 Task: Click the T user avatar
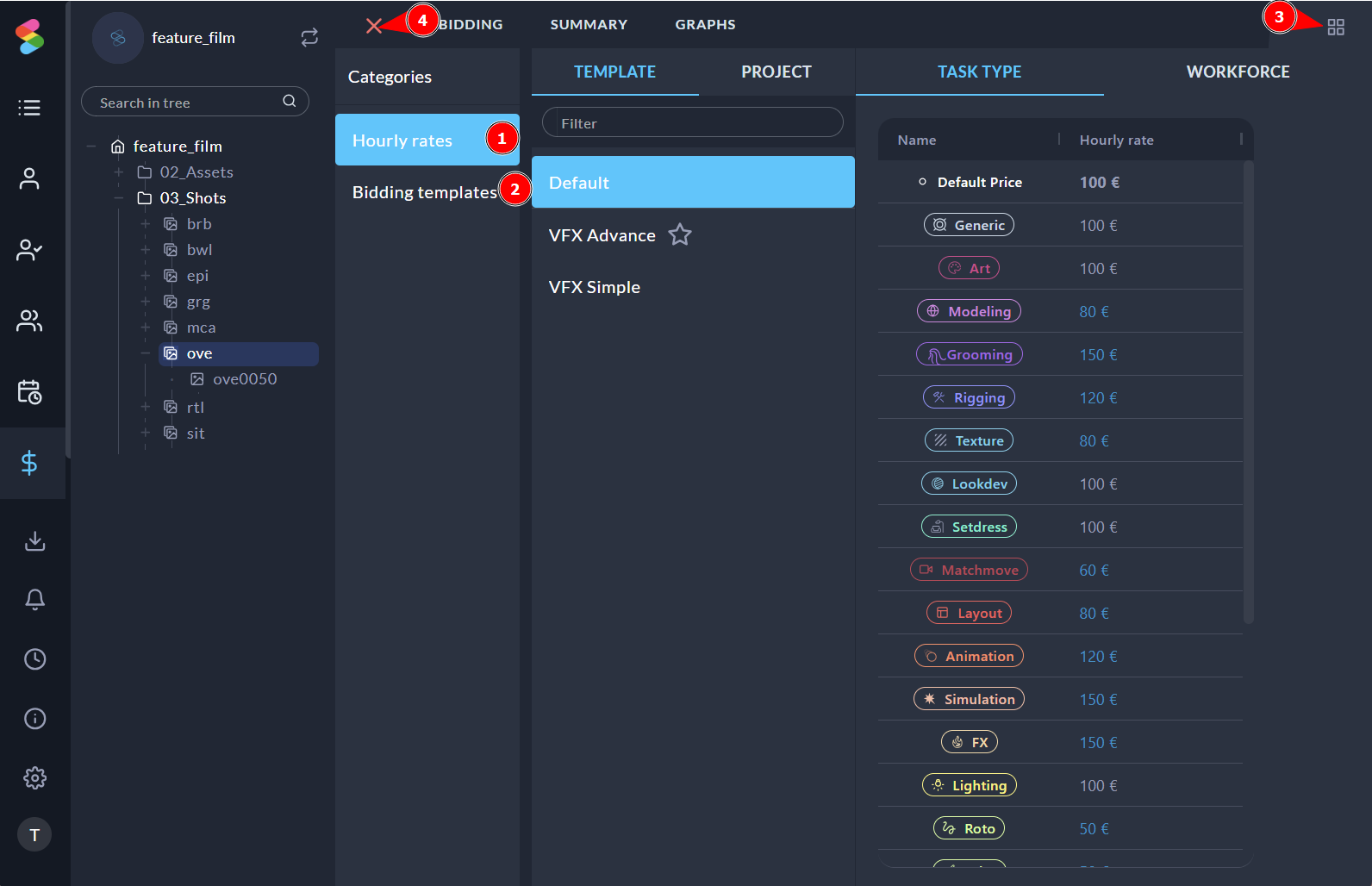coord(34,834)
